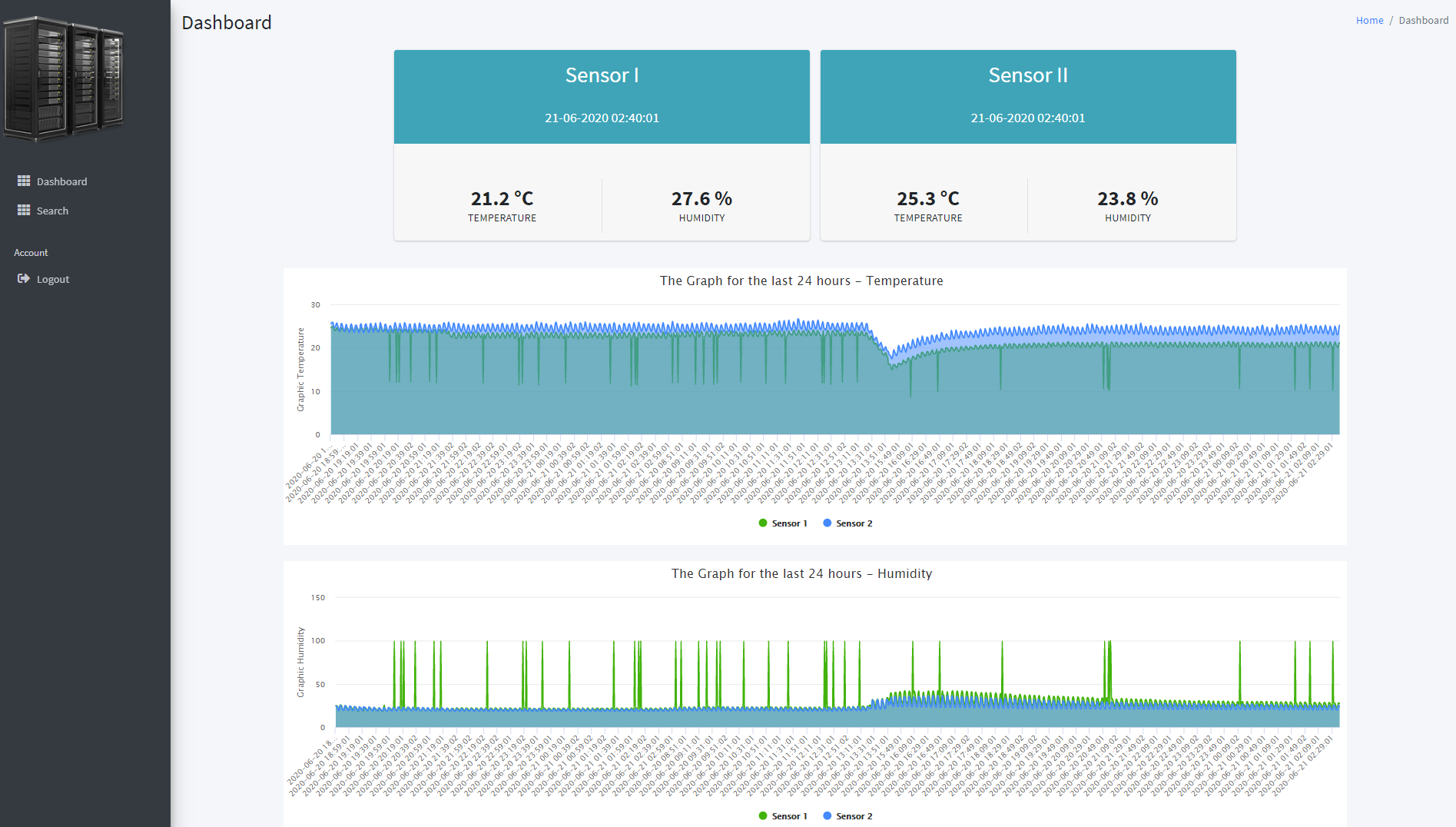Screen dimensions: 1456x827
Task: Click the server rack logo image
Action: pyautogui.click(x=63, y=78)
